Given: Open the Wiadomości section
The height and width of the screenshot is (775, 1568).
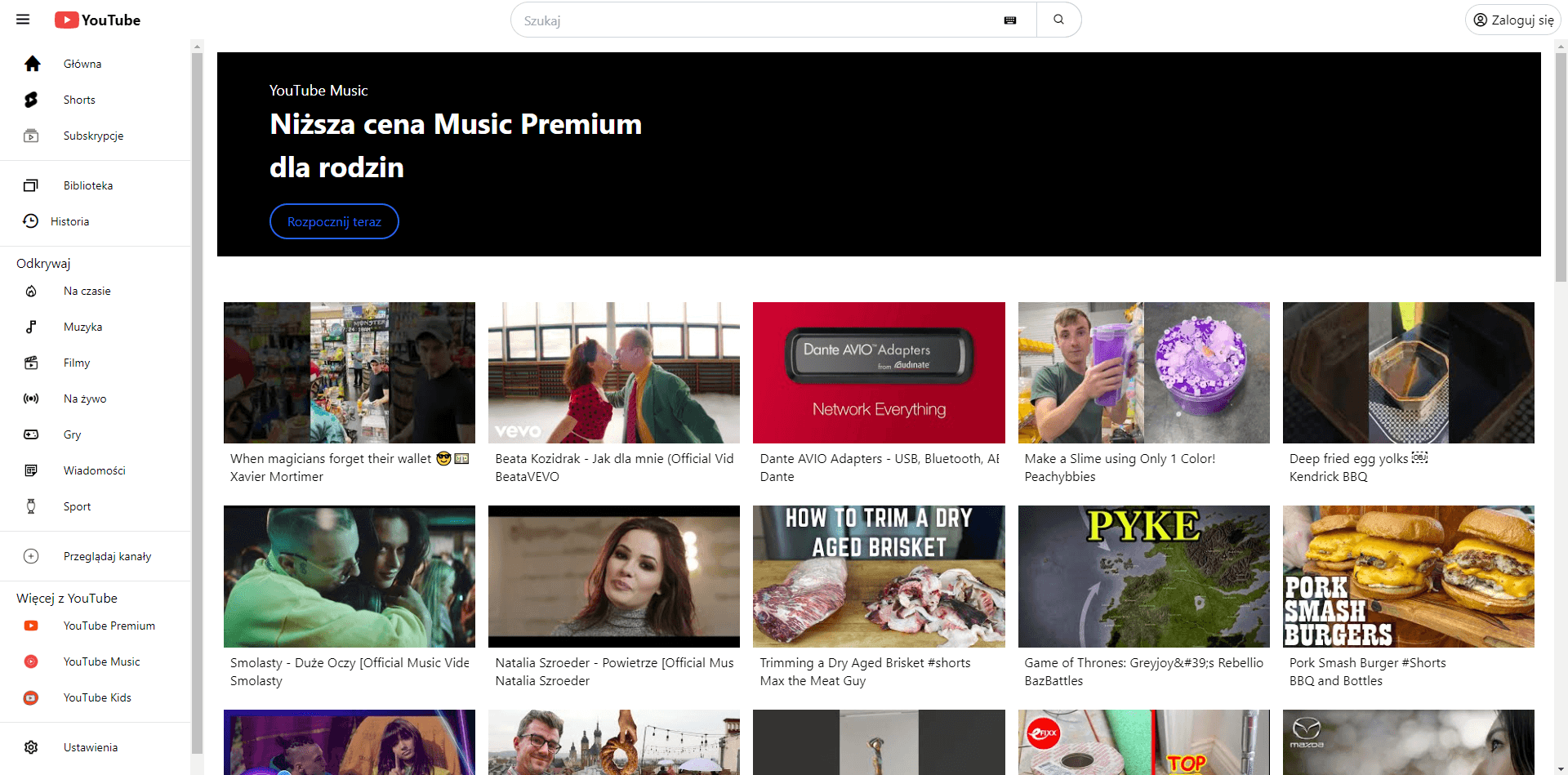Looking at the screenshot, I should coord(95,470).
